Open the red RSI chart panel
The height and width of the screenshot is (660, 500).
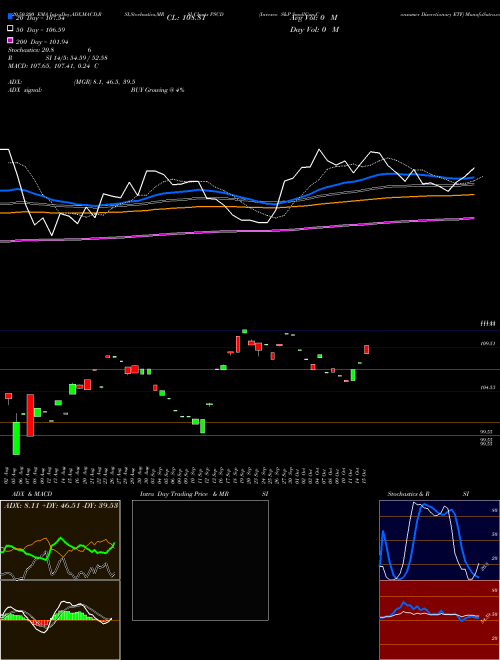(439, 620)
